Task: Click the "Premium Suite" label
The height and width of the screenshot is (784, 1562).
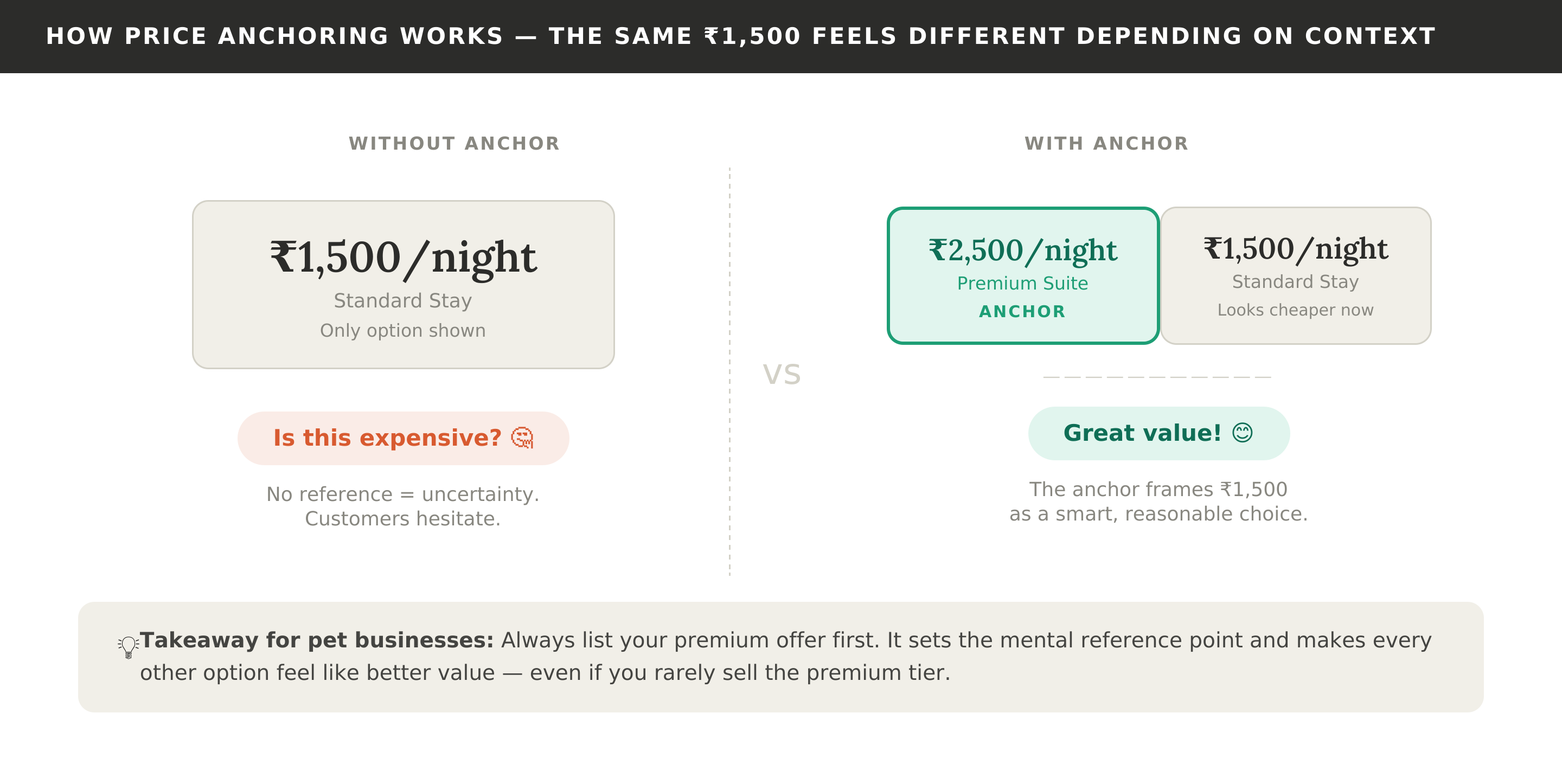Action: 1022,283
